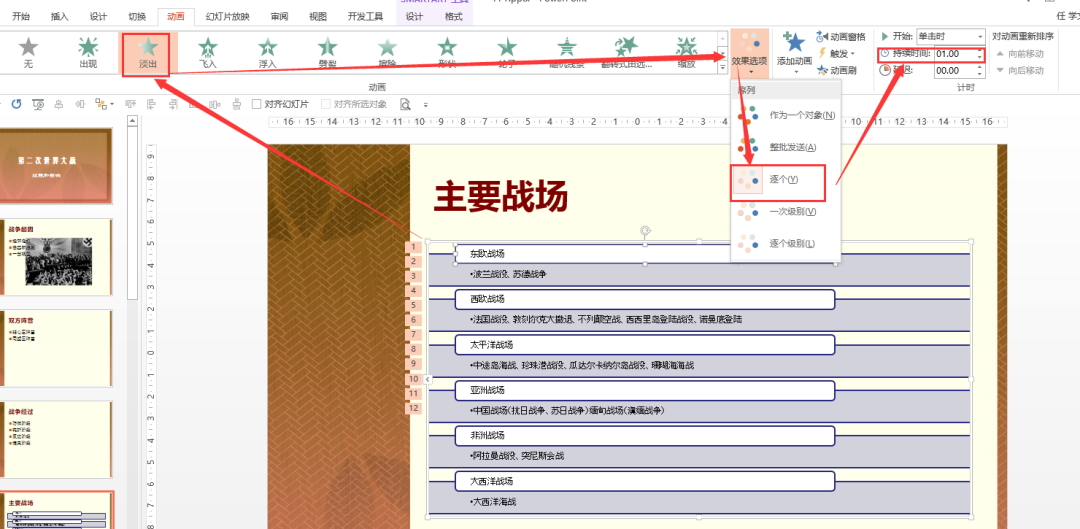The height and width of the screenshot is (529, 1080).
Task: Apply the 浮入 (Float In) animation
Action: click(x=267, y=54)
